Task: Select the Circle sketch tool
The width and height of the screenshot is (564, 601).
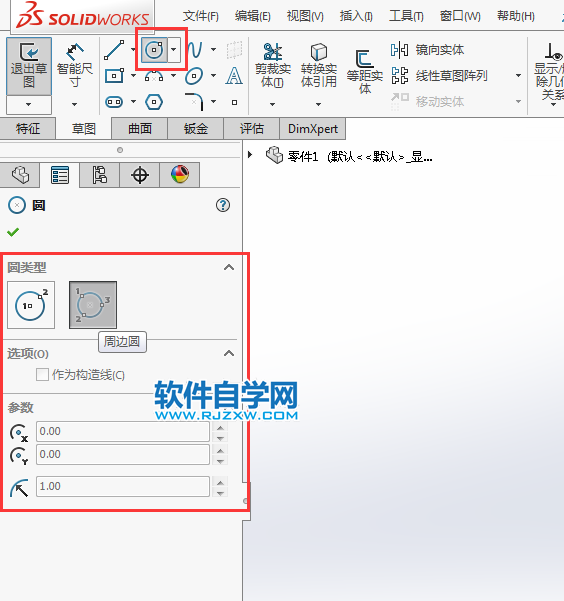Action: 154,49
